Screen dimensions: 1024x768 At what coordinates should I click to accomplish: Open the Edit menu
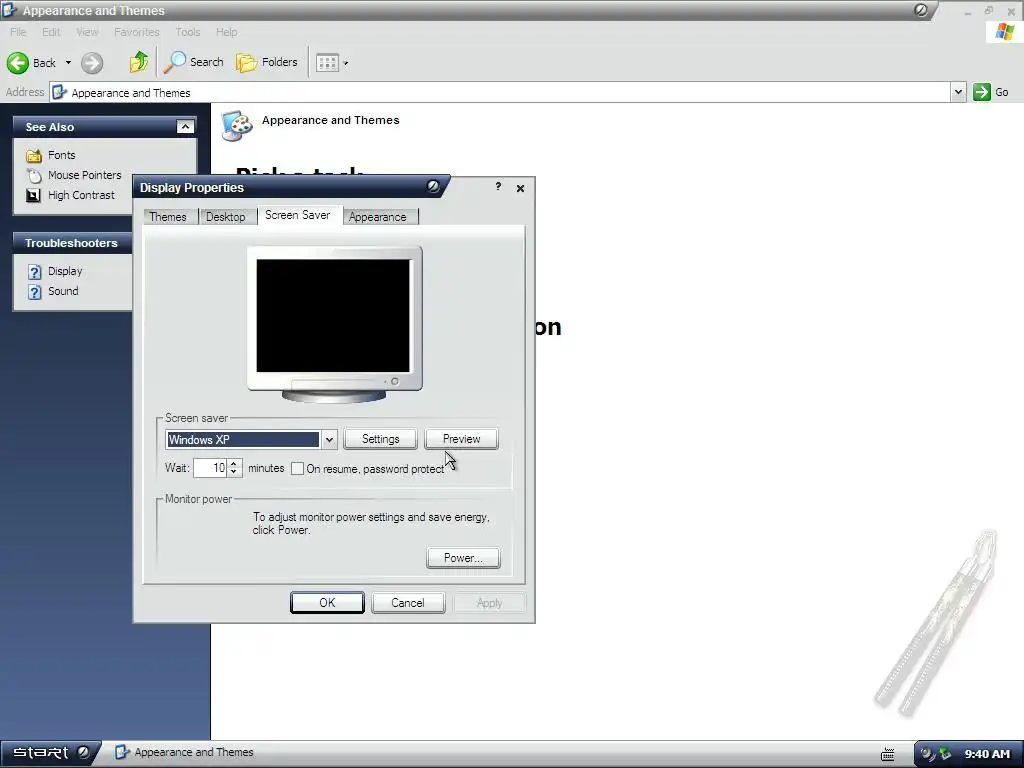tap(51, 32)
